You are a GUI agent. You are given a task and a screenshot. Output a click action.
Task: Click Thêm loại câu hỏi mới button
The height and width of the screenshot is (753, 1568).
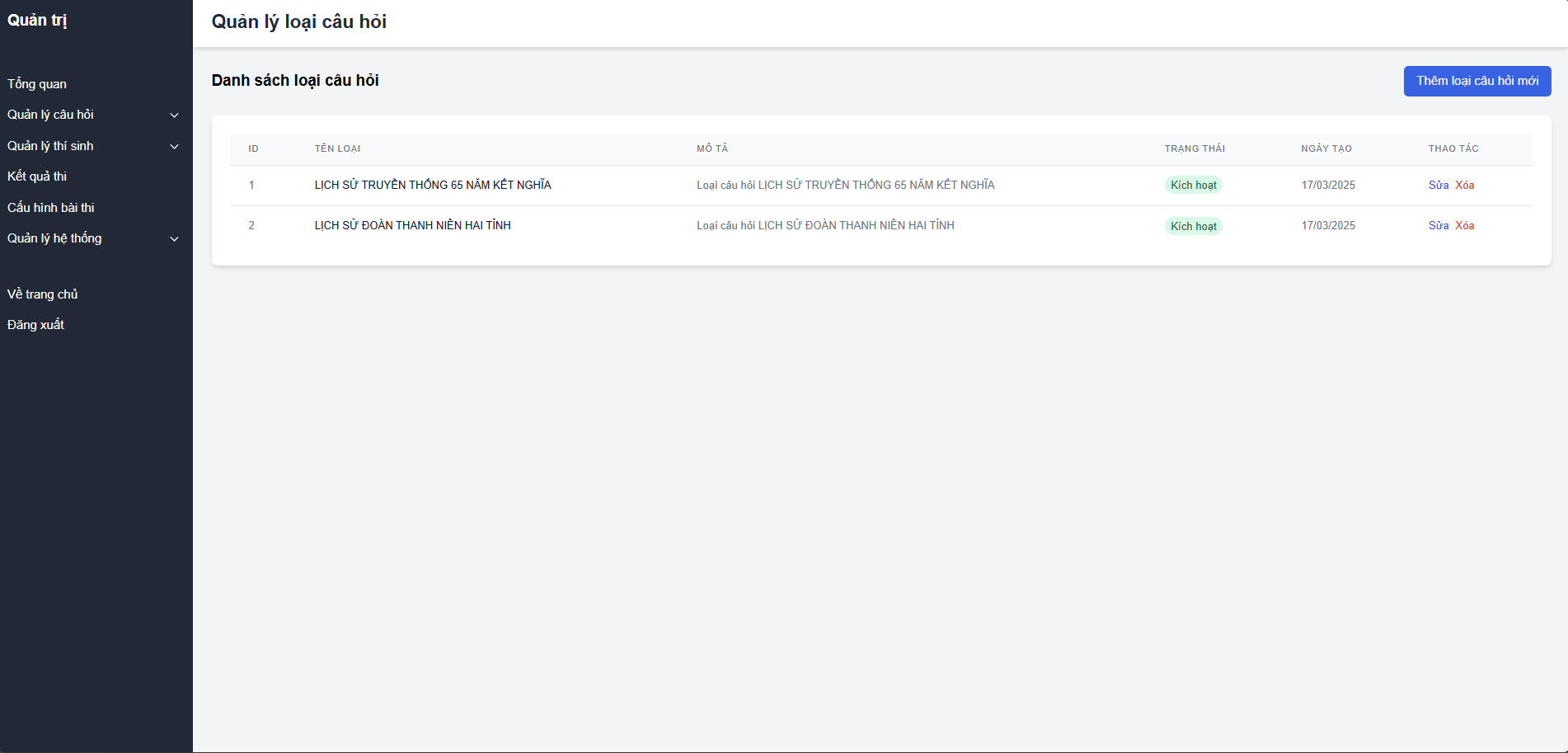coord(1476,81)
